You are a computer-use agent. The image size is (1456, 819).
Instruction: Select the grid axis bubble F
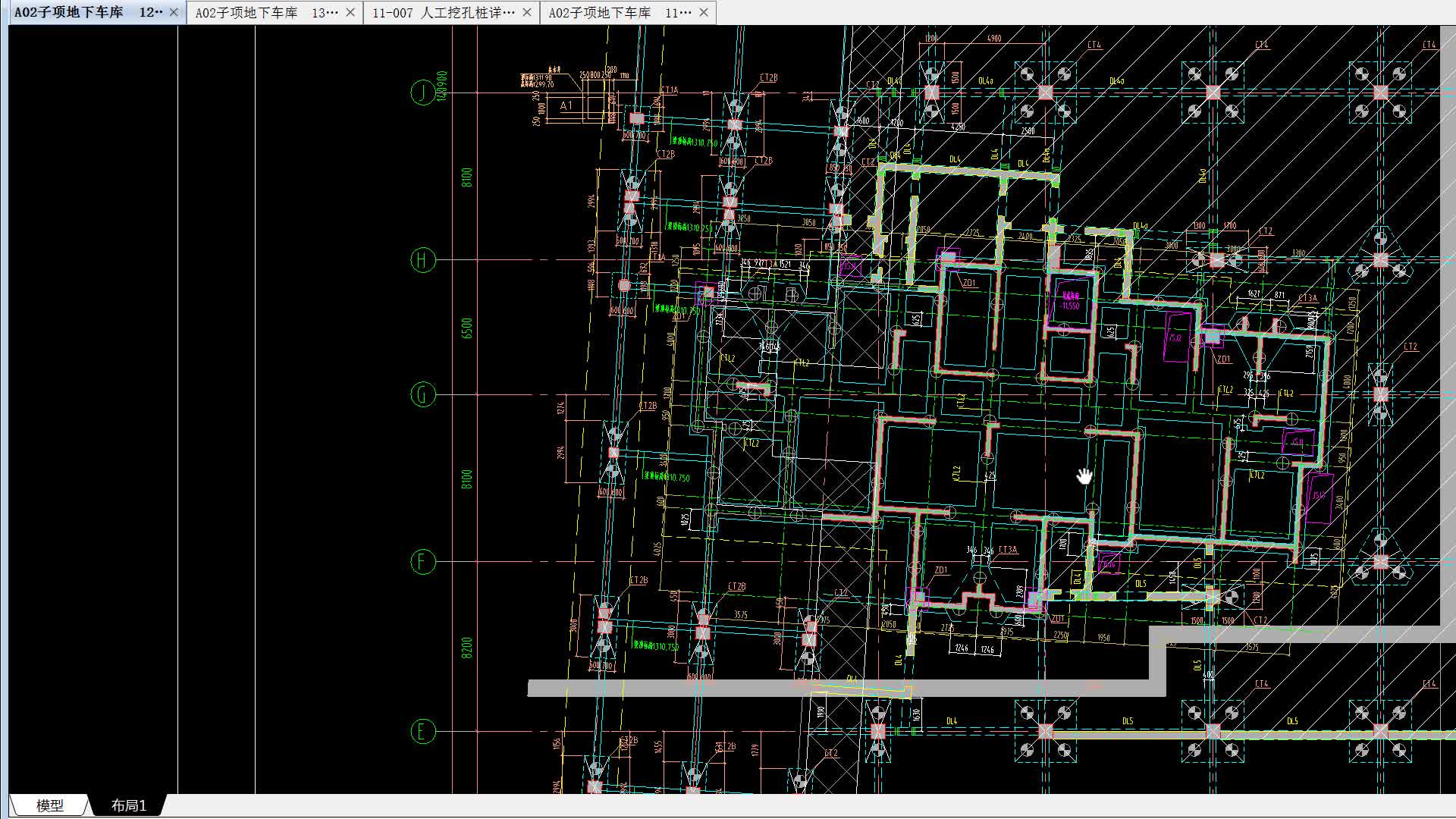click(422, 562)
